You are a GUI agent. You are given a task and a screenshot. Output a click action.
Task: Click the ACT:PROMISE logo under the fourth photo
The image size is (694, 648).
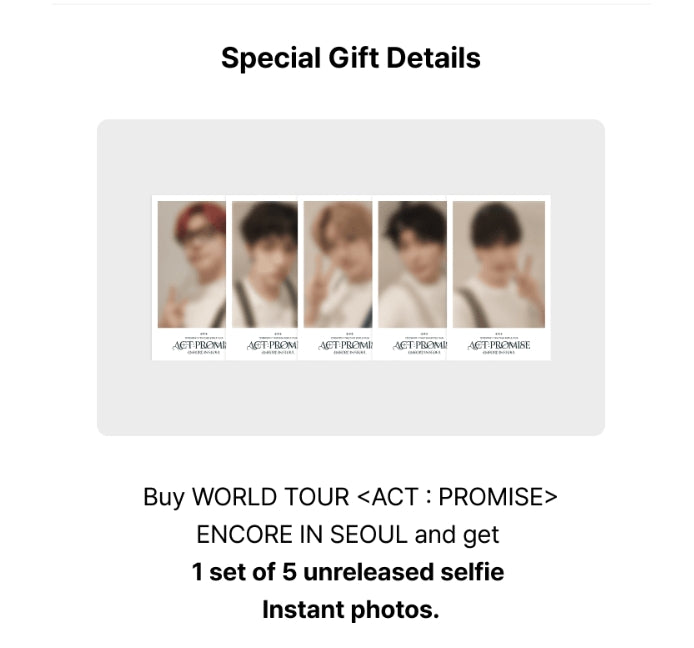pyautogui.click(x=420, y=345)
